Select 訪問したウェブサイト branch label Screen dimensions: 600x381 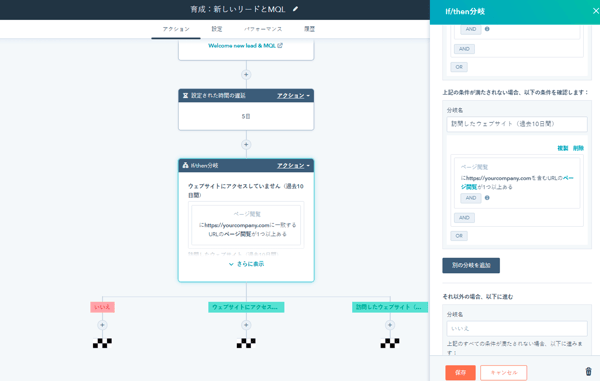point(390,307)
